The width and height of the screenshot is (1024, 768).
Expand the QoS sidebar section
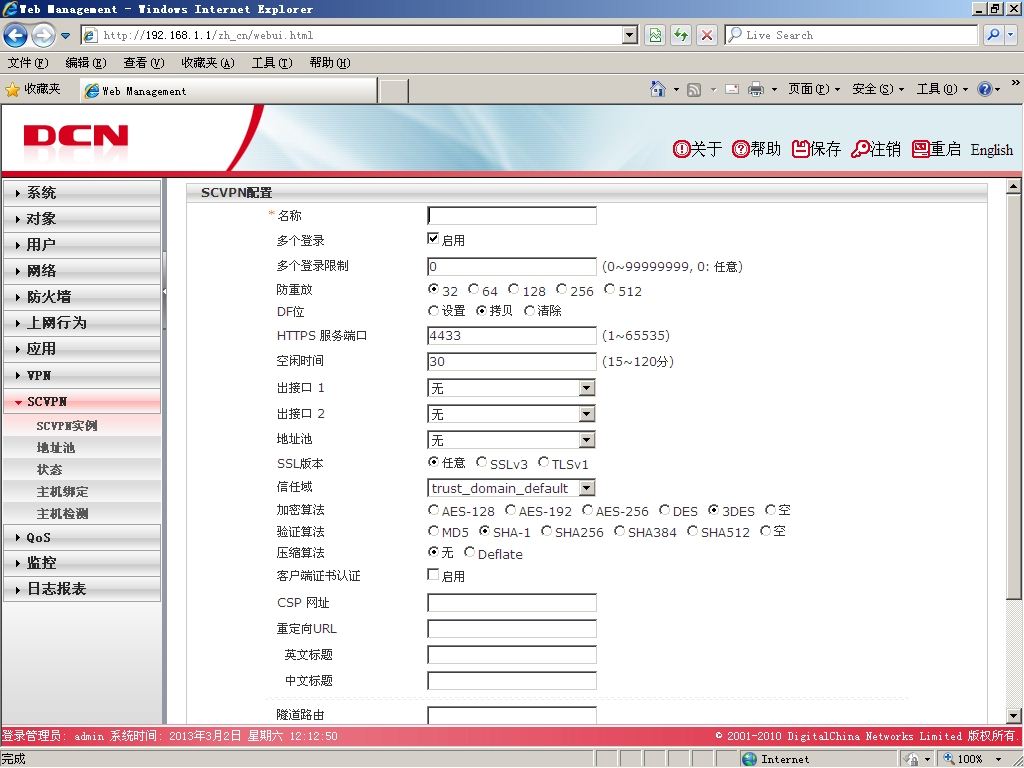[82, 537]
